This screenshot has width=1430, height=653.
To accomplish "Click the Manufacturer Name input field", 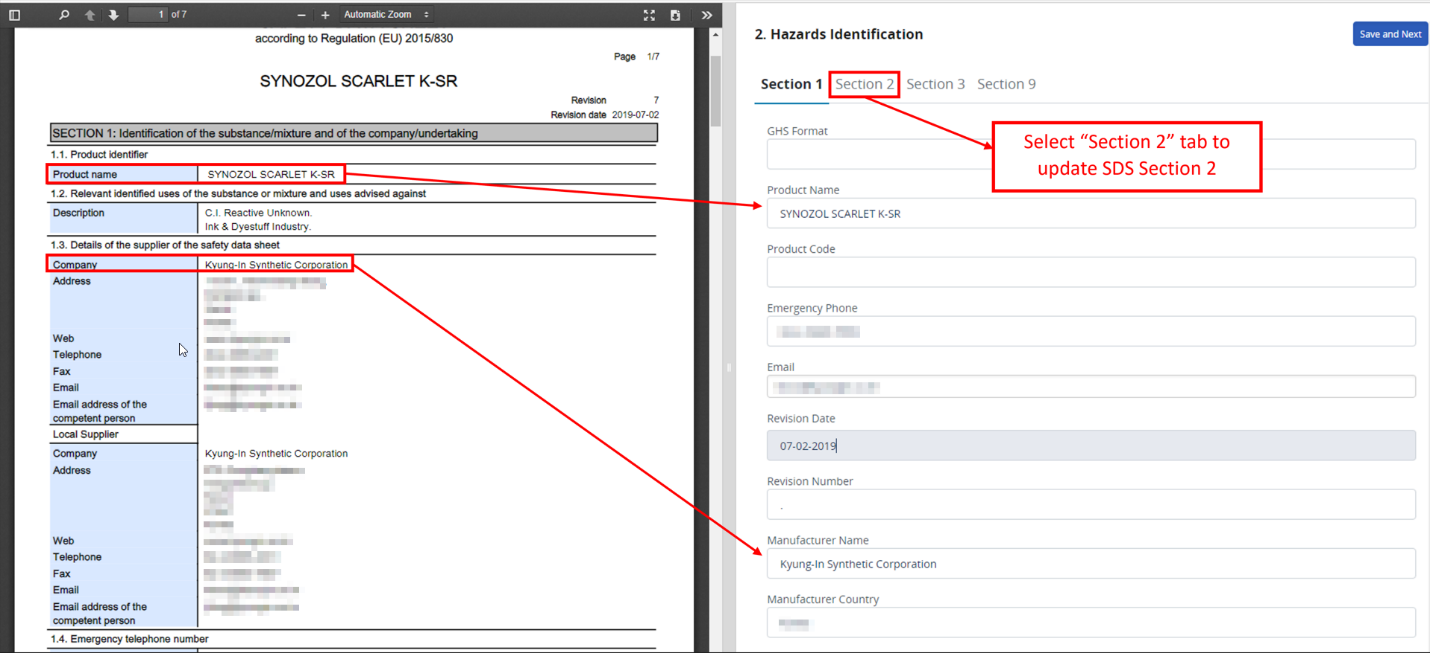I will 1091,563.
